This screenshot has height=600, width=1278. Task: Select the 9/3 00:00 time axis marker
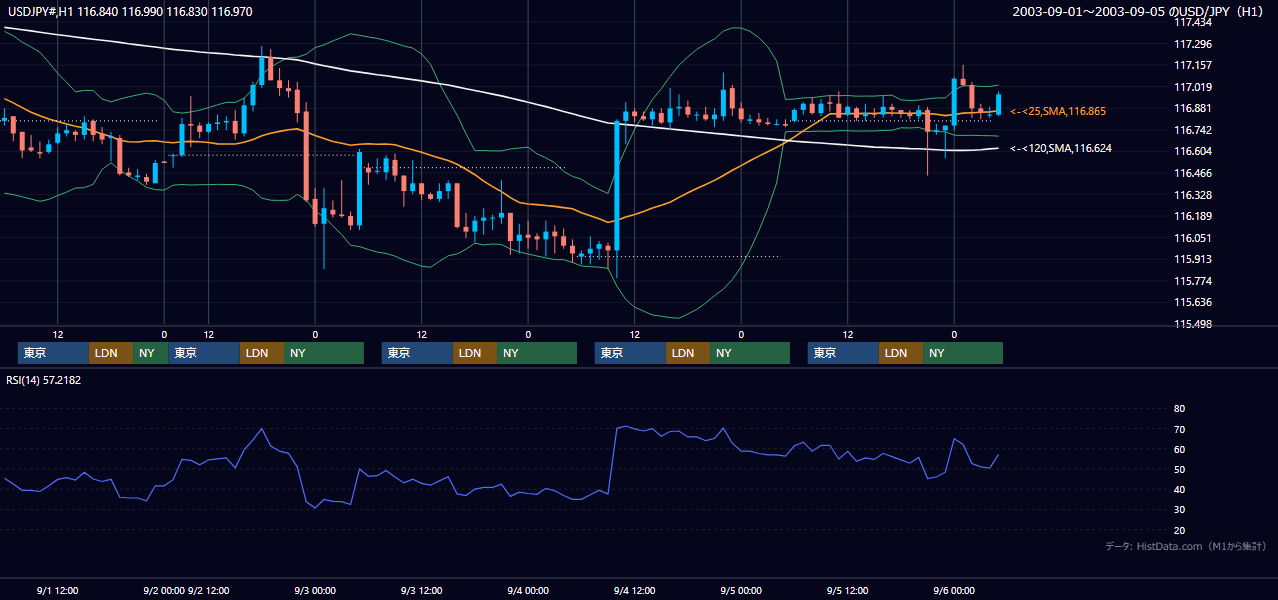[x=315, y=590]
